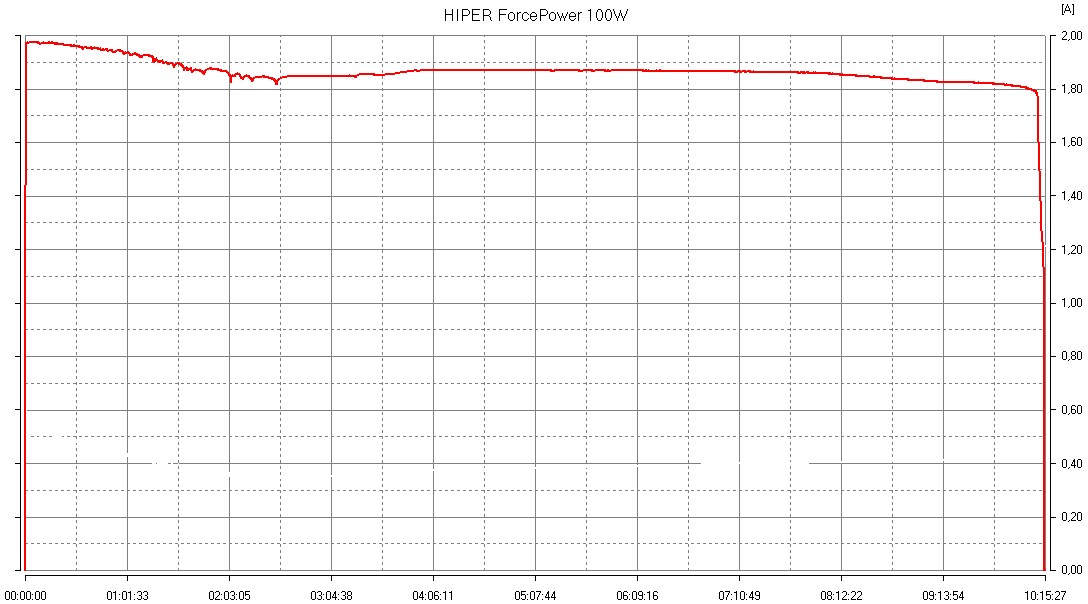The width and height of the screenshot is (1088, 604).
Task: Click the 1,60 axis value
Action: point(1071,142)
